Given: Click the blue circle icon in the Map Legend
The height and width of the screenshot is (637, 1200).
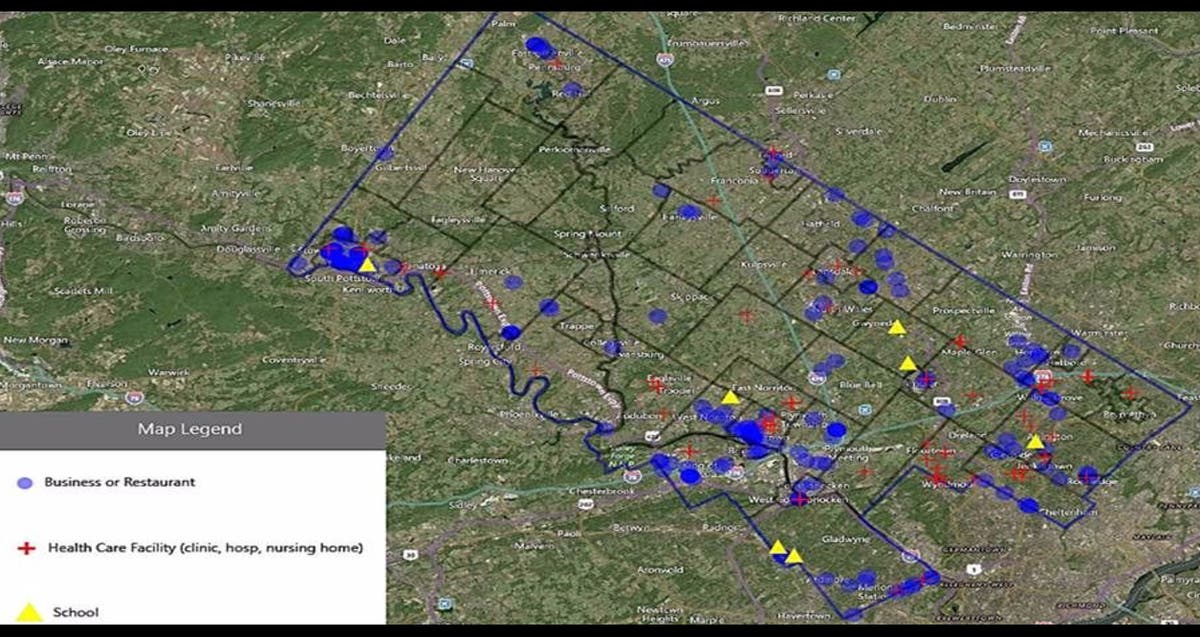Looking at the screenshot, I should tap(26, 483).
